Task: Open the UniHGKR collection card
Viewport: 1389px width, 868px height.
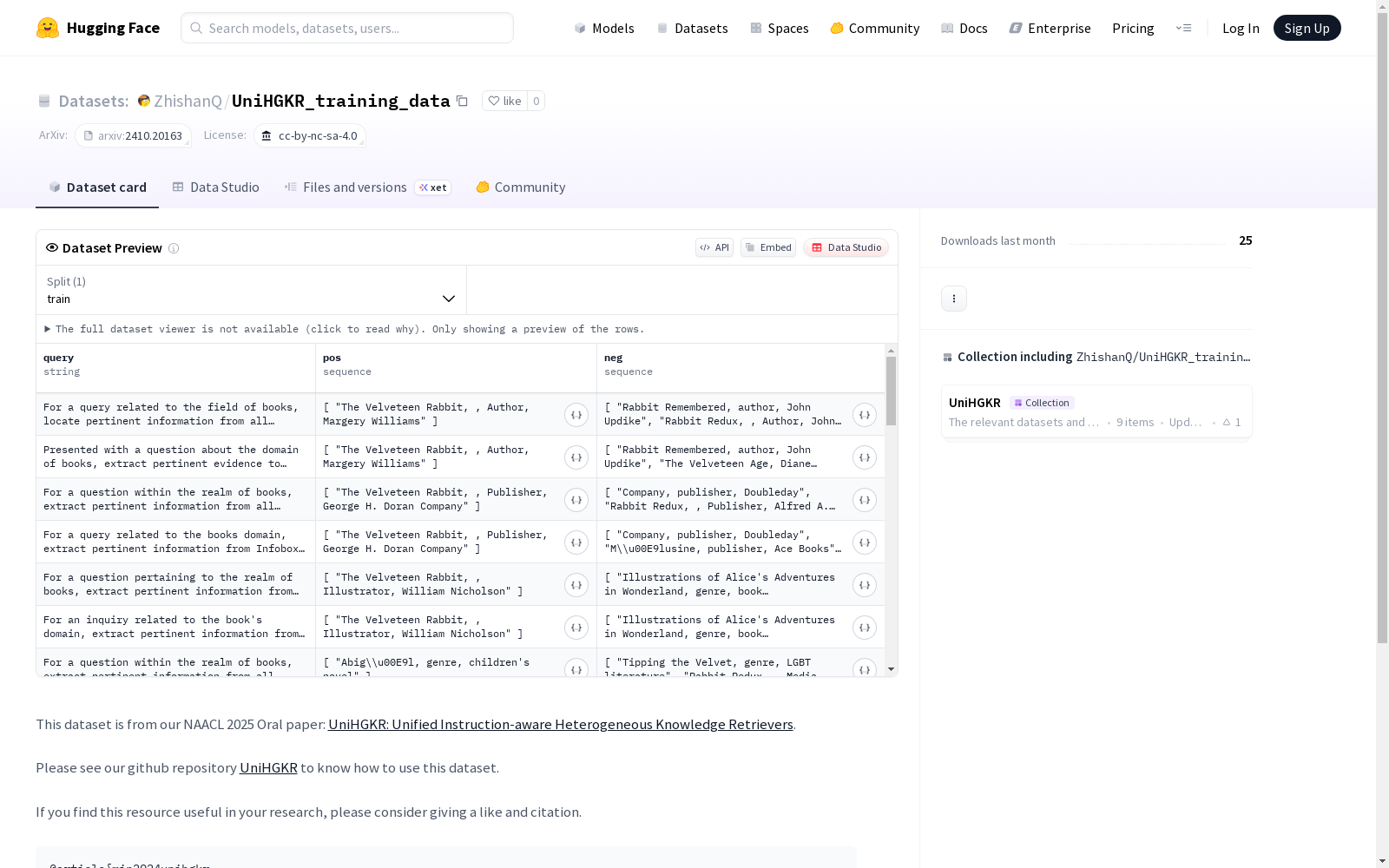Action: [1096, 412]
